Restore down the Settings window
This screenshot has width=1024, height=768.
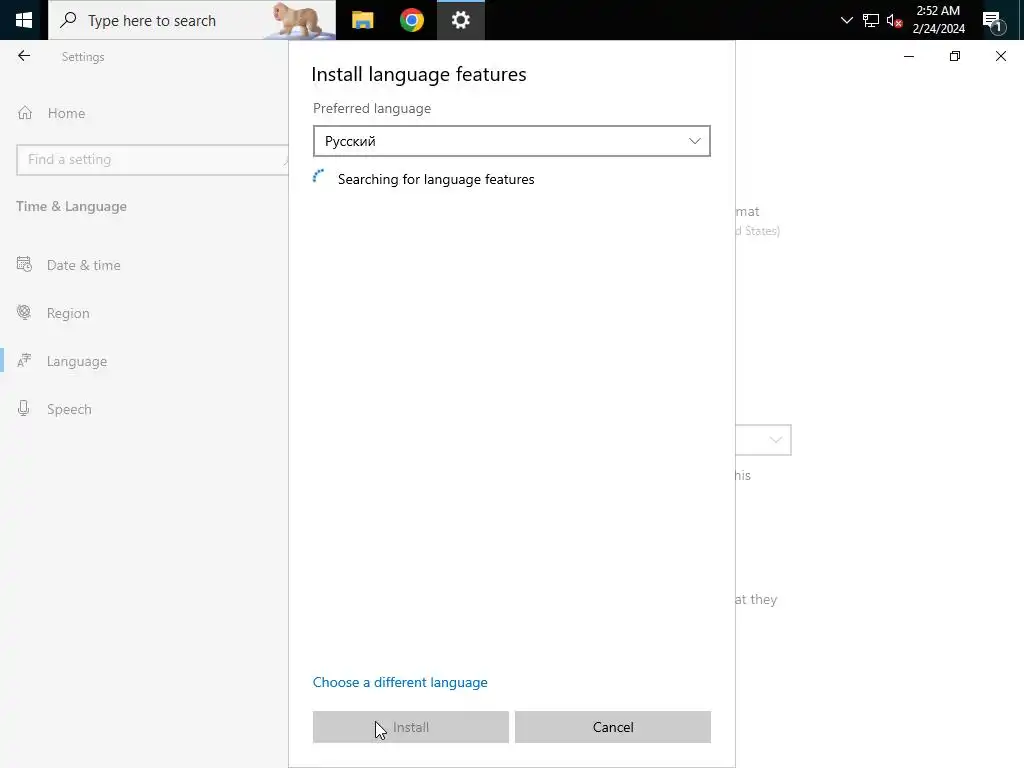pos(955,56)
